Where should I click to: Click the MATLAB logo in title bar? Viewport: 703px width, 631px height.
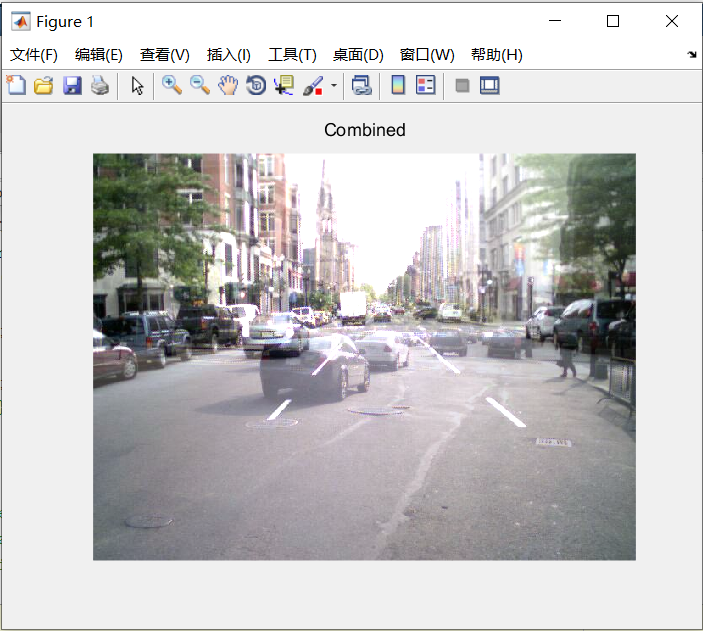click(x=21, y=21)
